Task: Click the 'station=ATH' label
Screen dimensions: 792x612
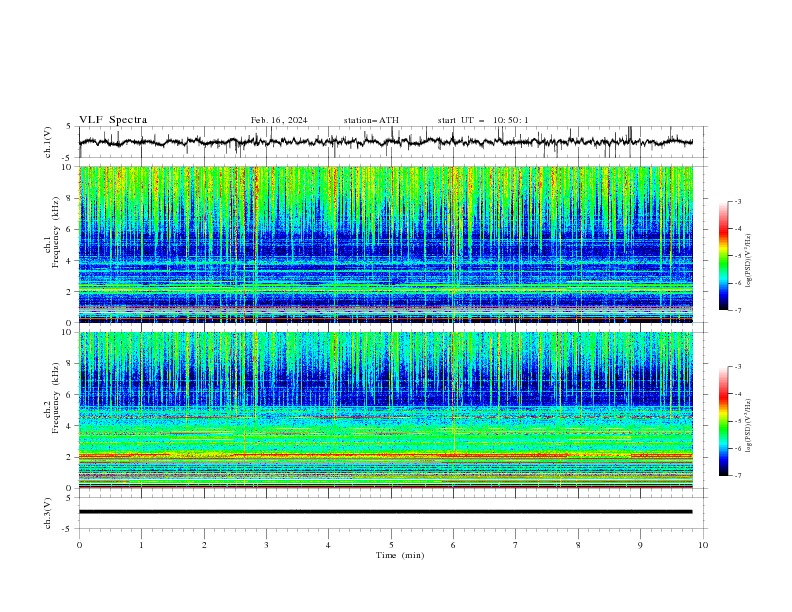Action: pyautogui.click(x=371, y=120)
